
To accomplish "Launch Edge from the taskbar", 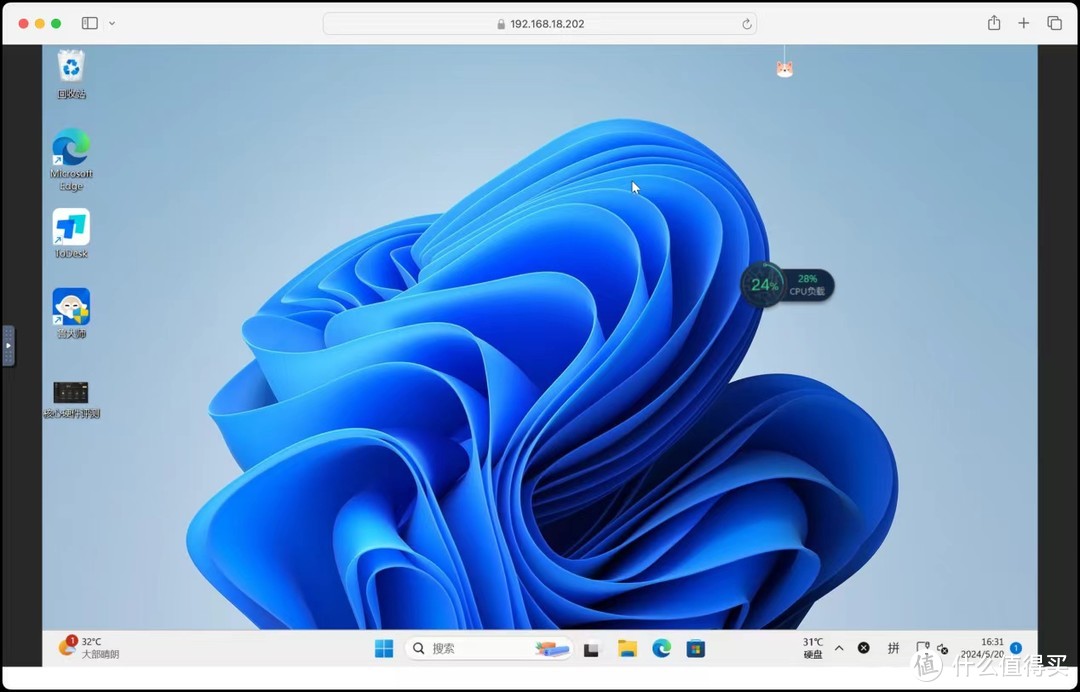I will pyautogui.click(x=661, y=649).
